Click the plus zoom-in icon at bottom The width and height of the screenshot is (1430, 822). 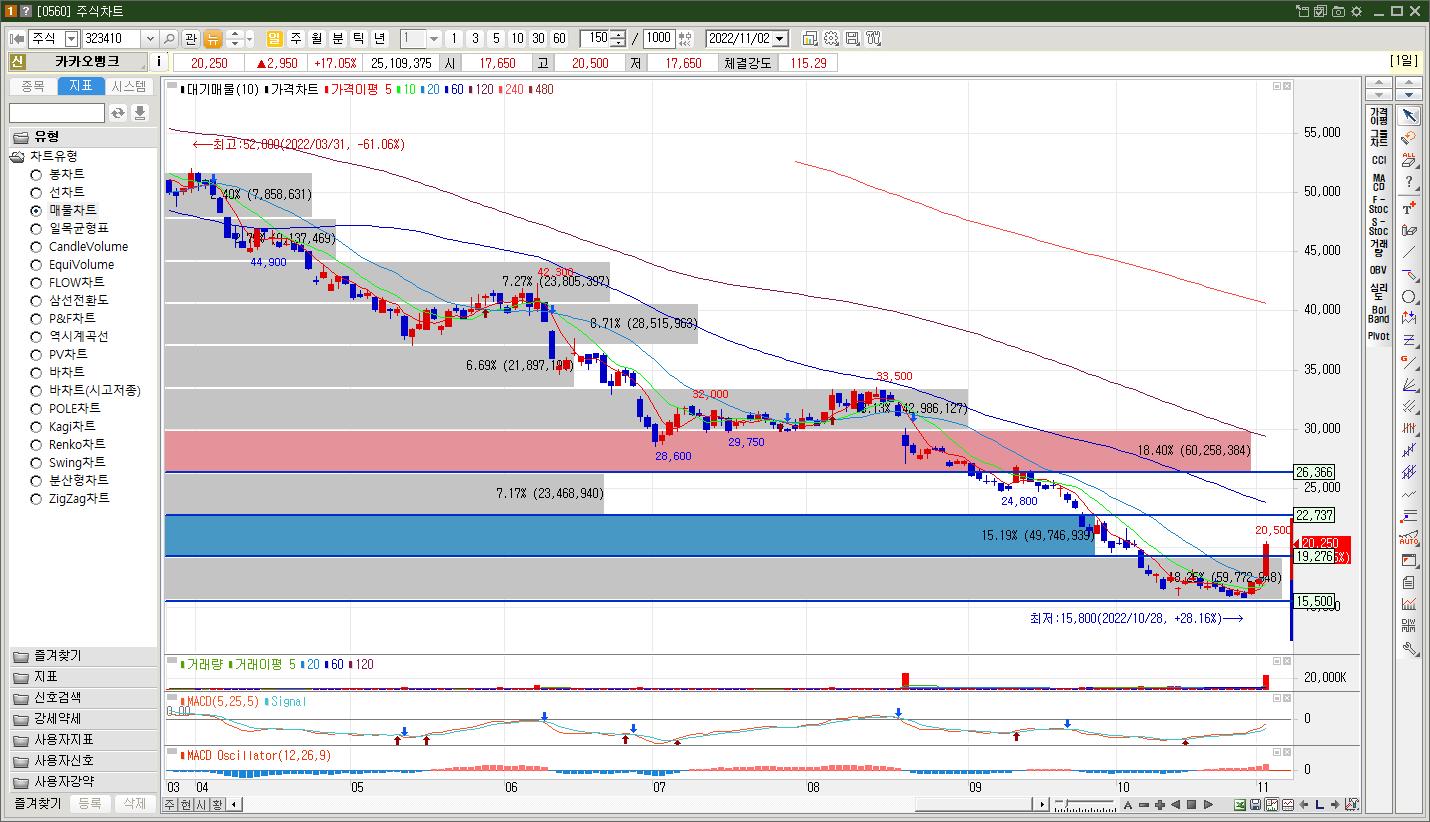[x=1159, y=804]
